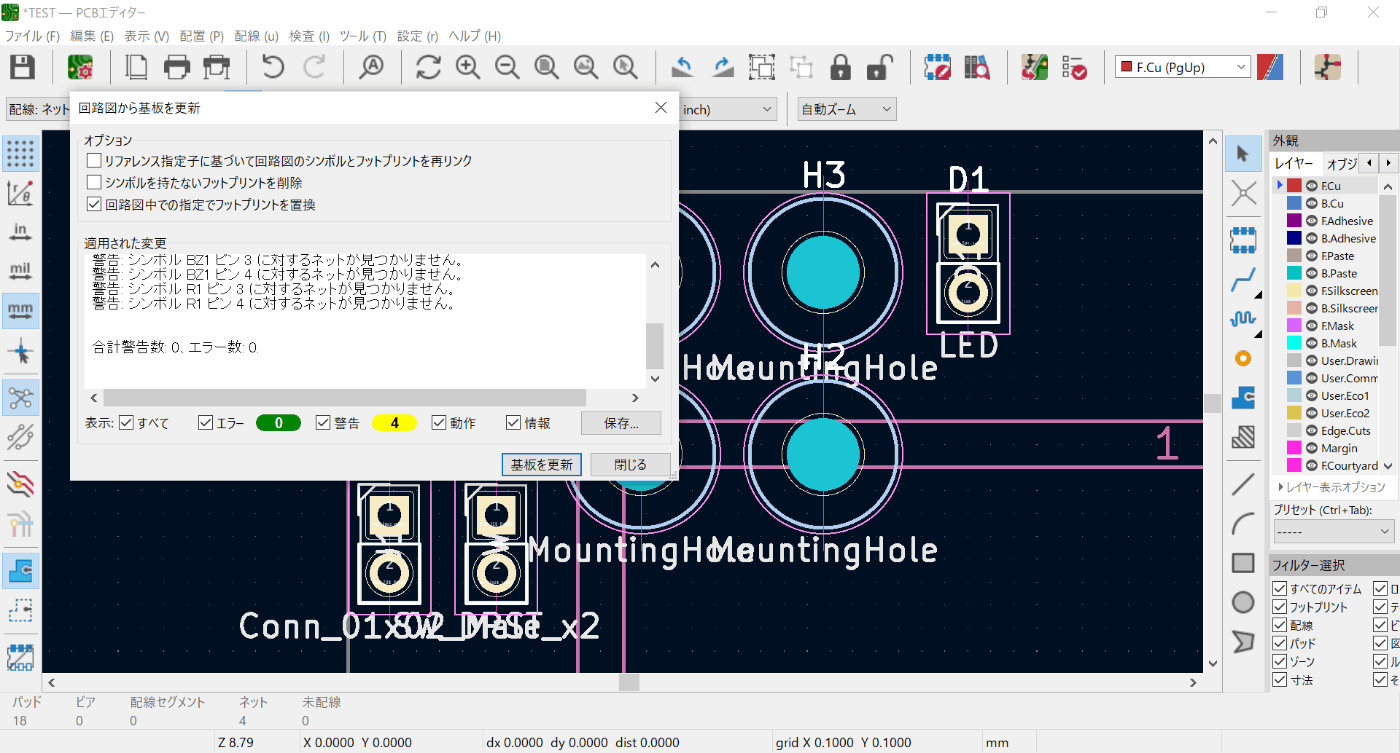Rotate clockwise with the toolbar icon
The image size is (1400, 753).
coord(722,67)
